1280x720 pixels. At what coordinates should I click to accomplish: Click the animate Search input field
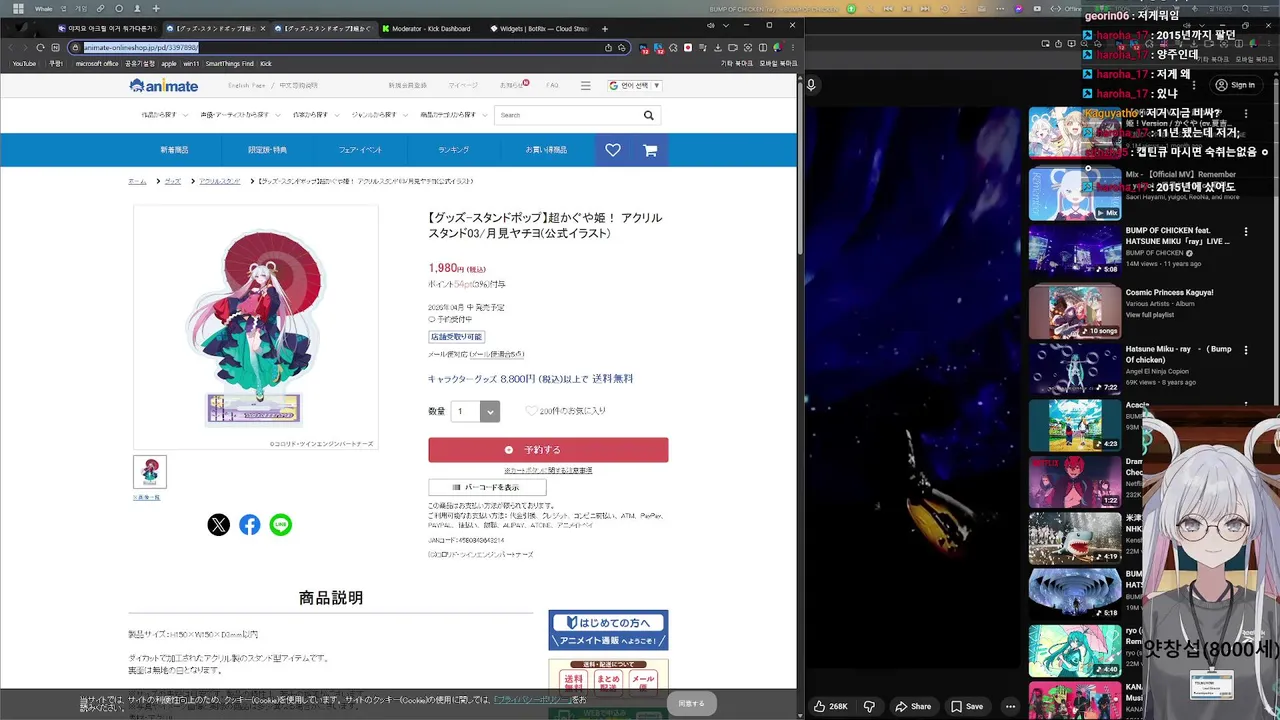(567, 115)
